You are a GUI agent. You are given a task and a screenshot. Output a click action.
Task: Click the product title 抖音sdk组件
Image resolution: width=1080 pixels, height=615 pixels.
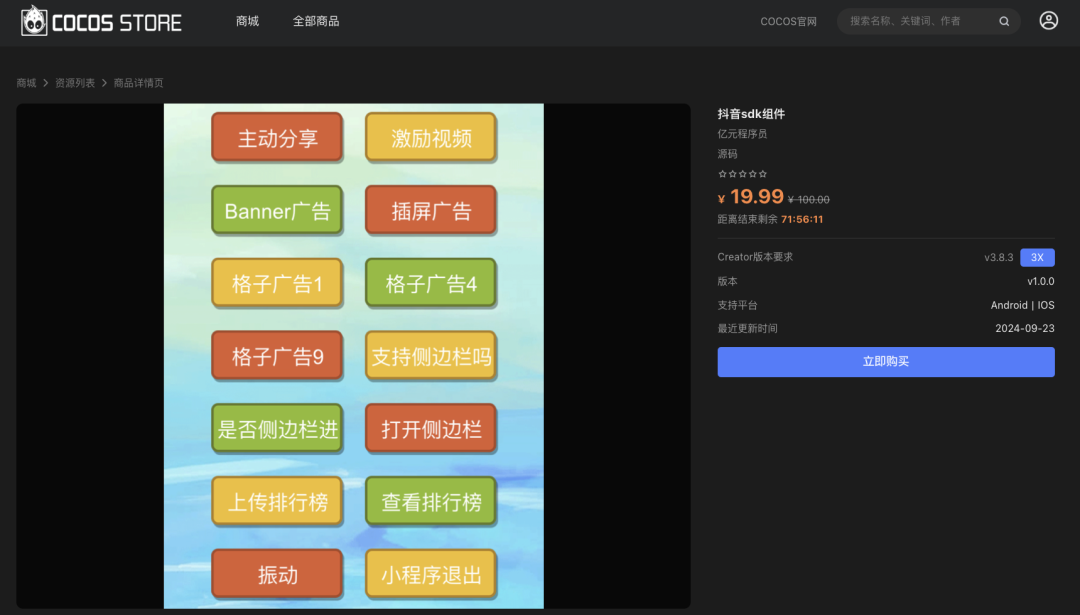[x=751, y=114]
